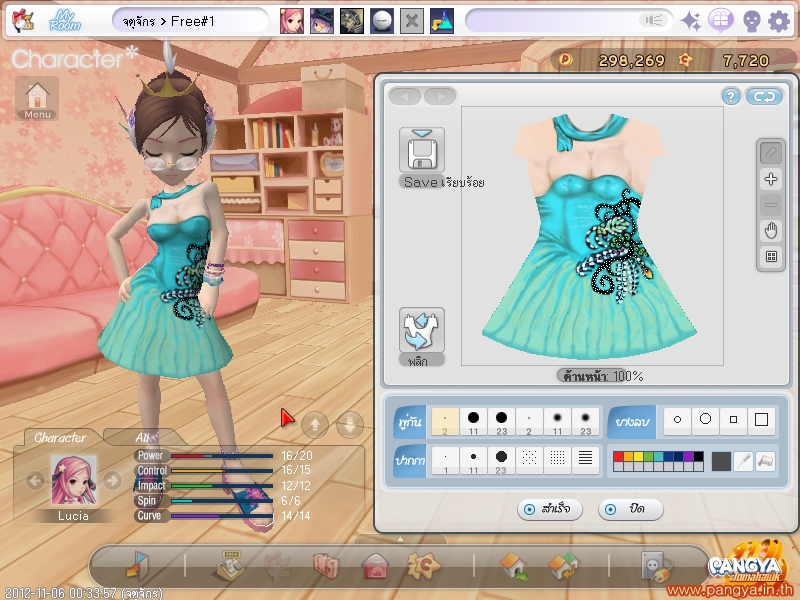Click the undo left arrow button
The image size is (800, 600).
pos(405,96)
